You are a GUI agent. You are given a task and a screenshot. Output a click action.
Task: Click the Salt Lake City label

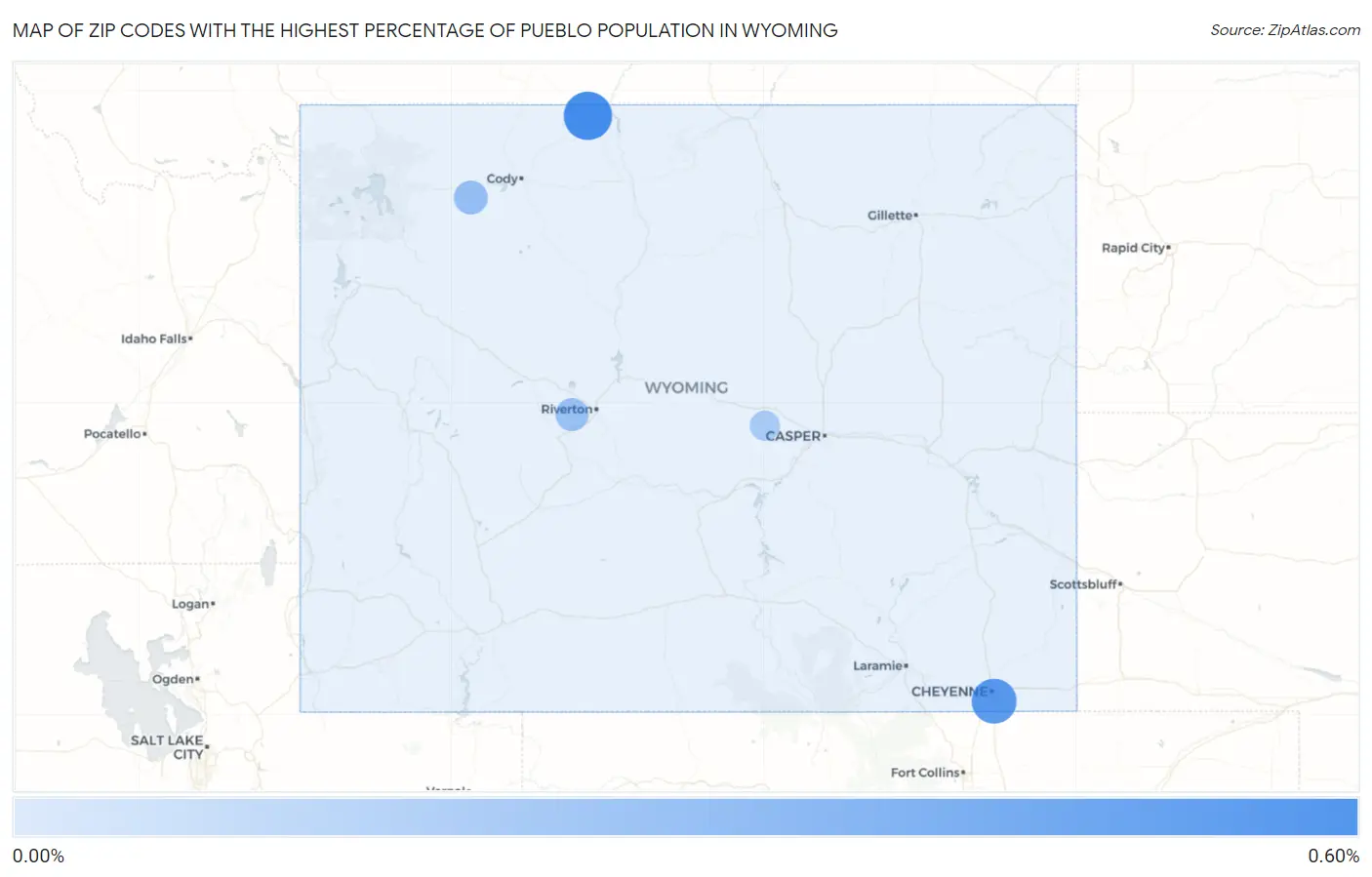[x=169, y=747]
